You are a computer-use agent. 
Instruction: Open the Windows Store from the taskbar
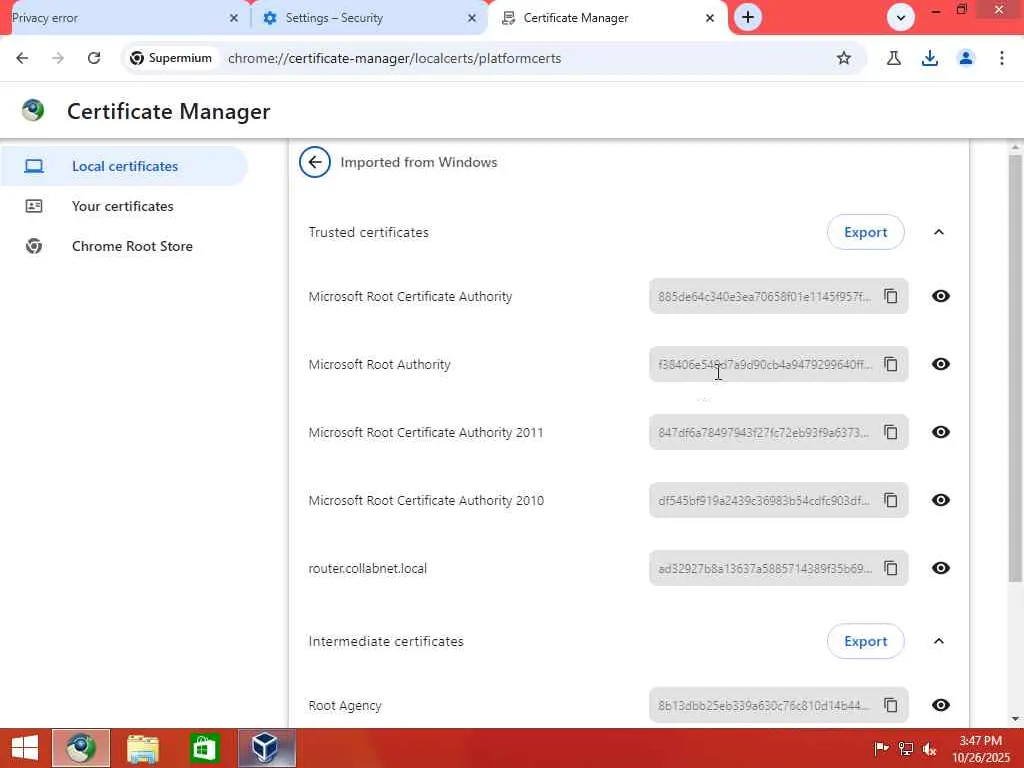pos(204,748)
